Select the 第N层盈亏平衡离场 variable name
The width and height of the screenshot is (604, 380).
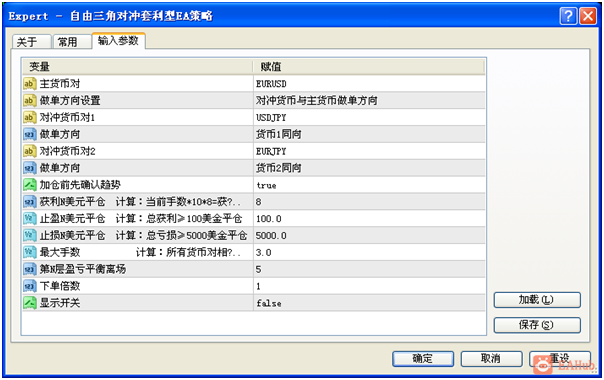[x=83, y=269]
